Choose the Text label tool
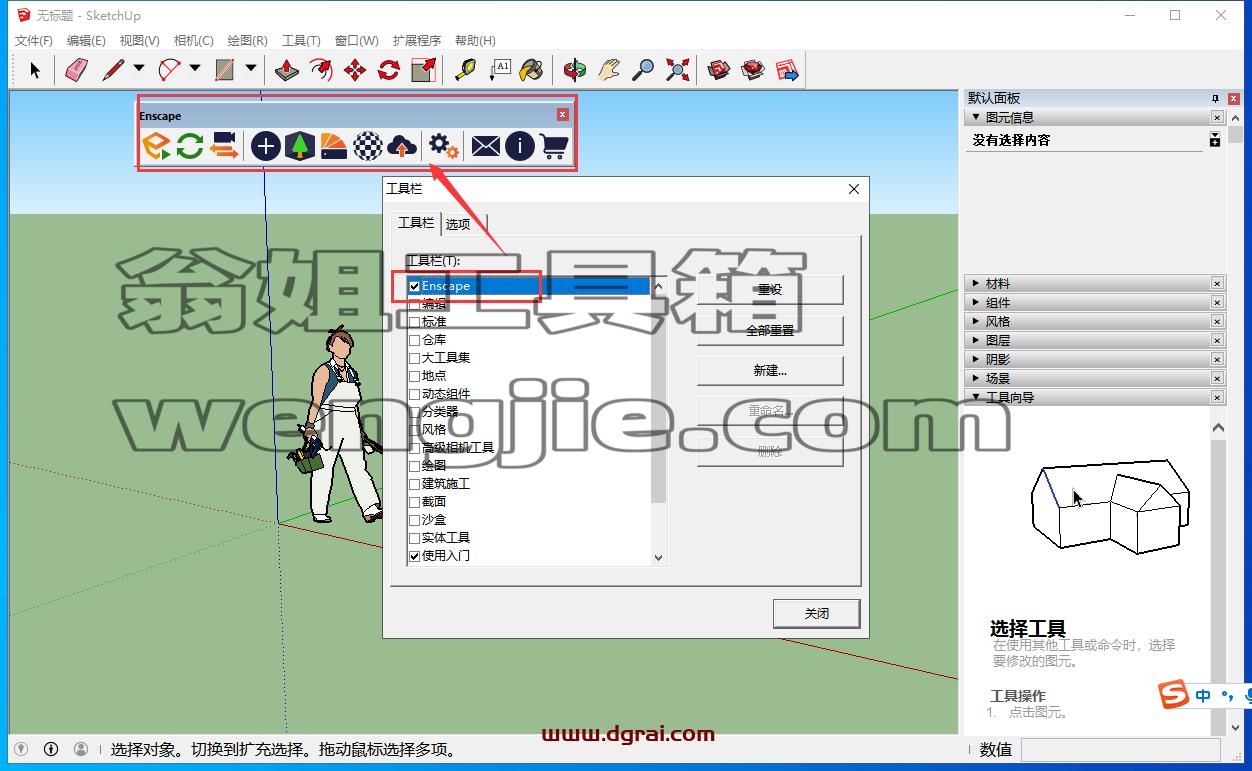The height and width of the screenshot is (771, 1252). (x=499, y=69)
